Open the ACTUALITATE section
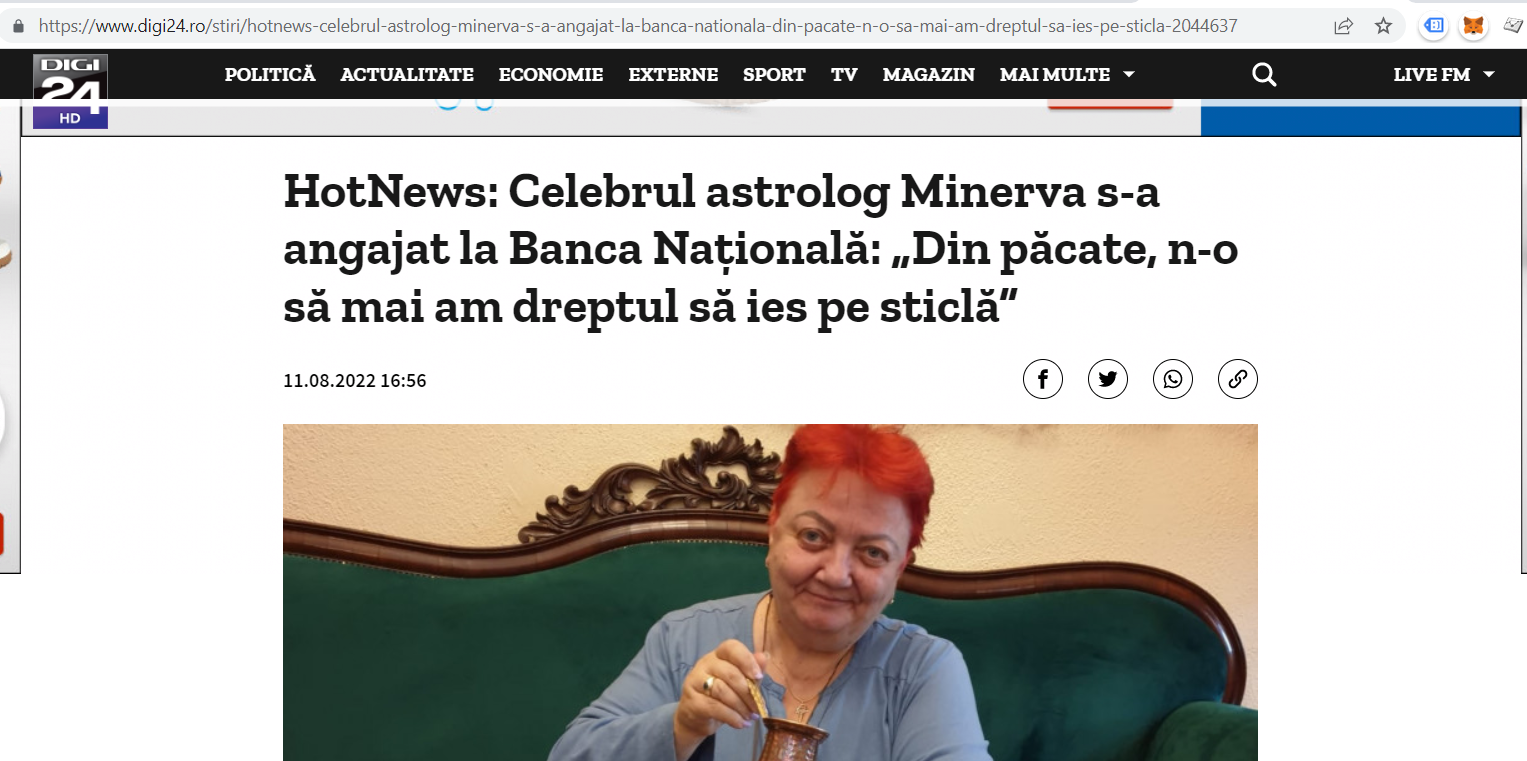Screen dimensions: 1527x761 407,74
